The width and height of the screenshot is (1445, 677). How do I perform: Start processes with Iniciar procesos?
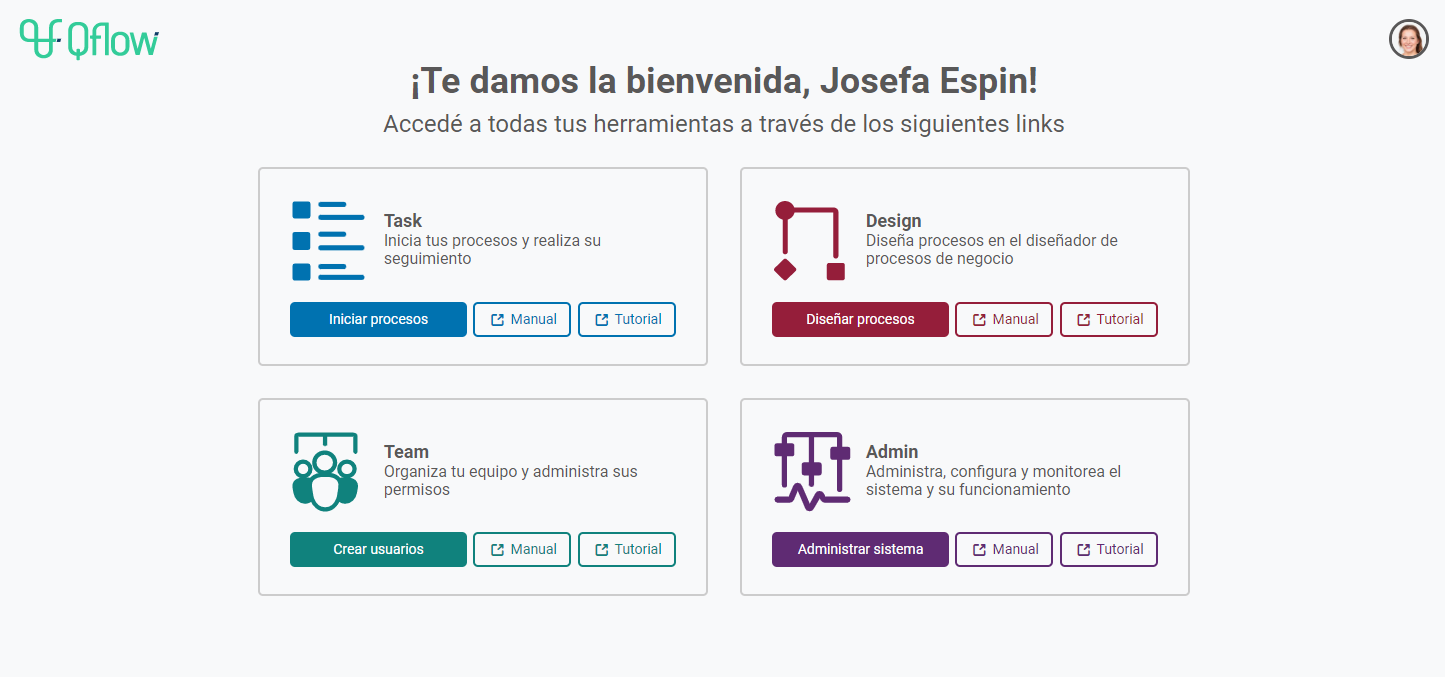click(378, 320)
